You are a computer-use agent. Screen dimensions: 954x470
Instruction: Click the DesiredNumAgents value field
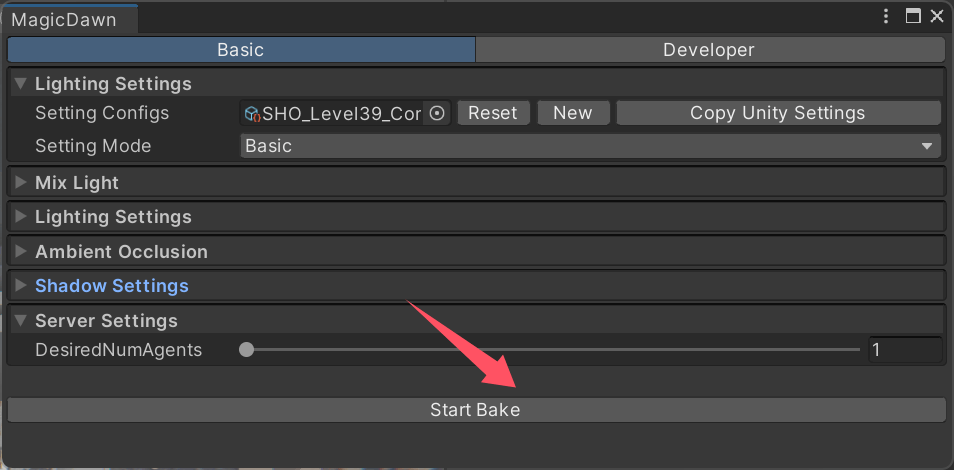point(904,350)
